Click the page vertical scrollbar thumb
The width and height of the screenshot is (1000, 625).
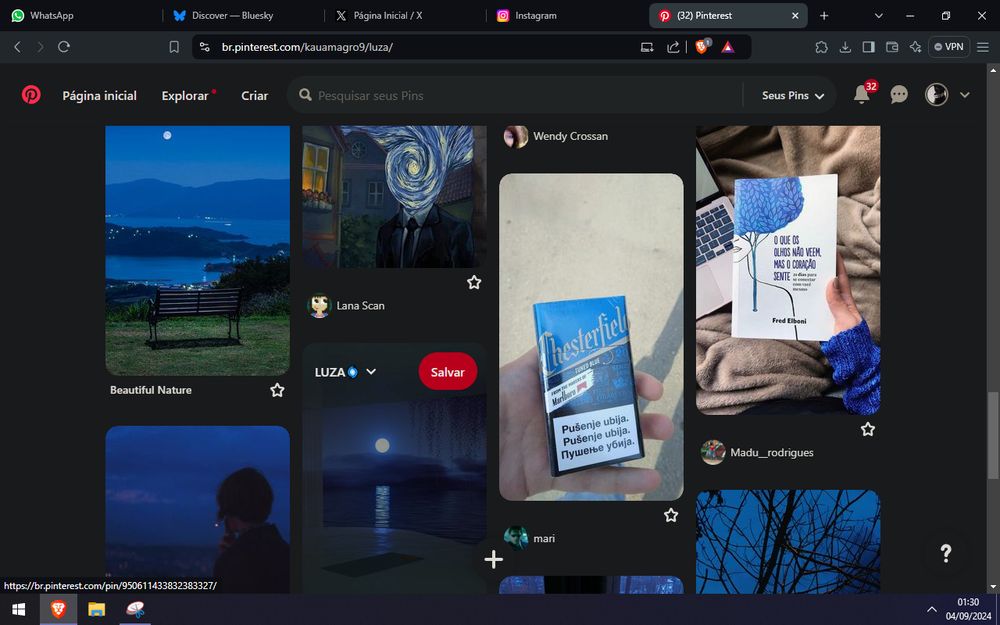(x=993, y=435)
